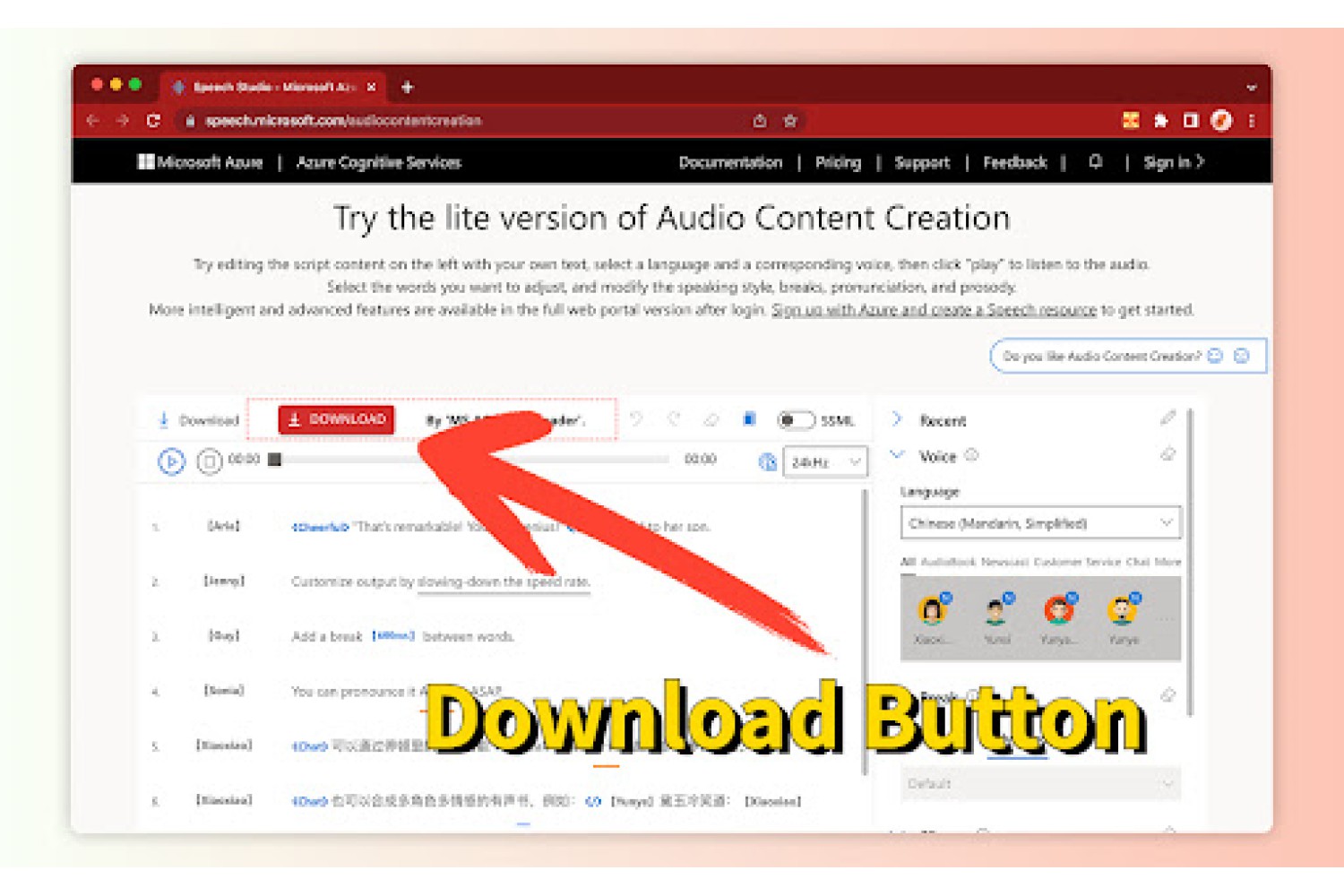Collapse the Voice section
The height and width of the screenshot is (896, 1344).
pos(897,455)
